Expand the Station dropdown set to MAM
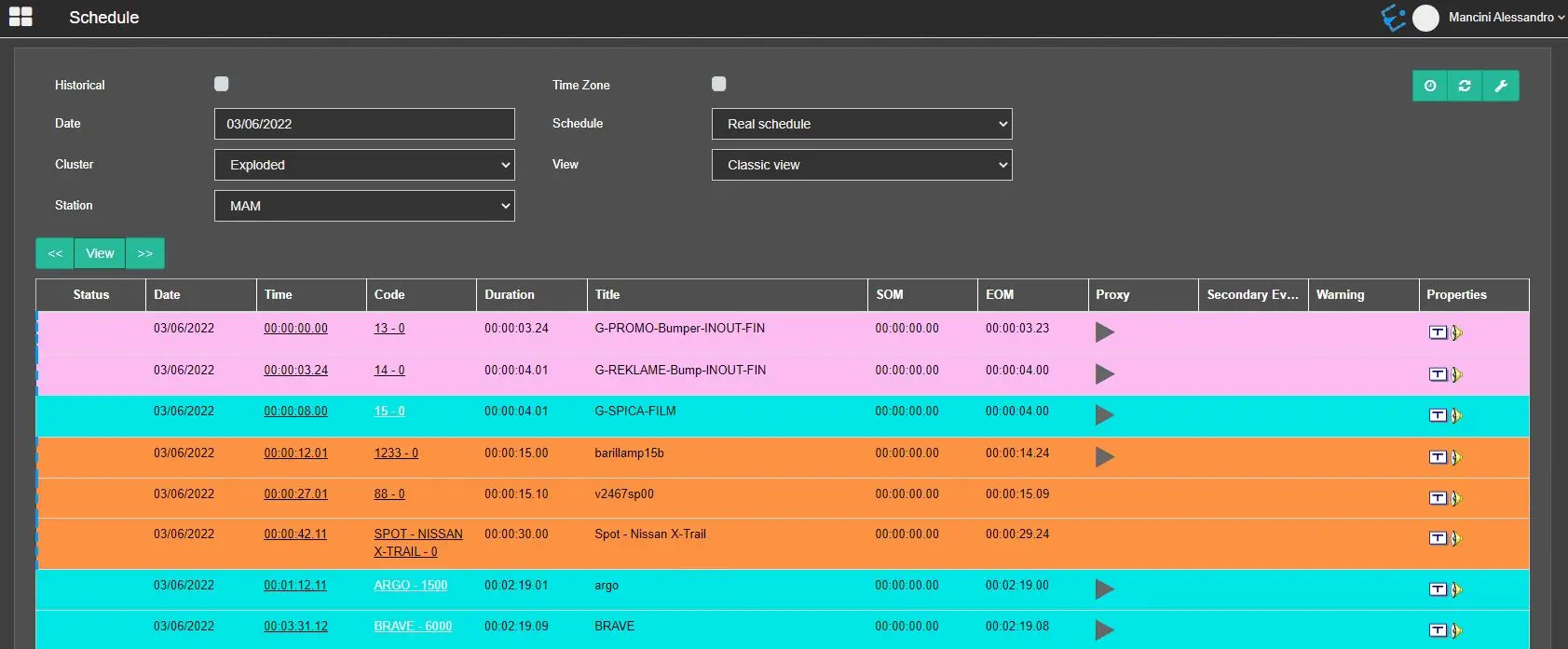 point(364,206)
